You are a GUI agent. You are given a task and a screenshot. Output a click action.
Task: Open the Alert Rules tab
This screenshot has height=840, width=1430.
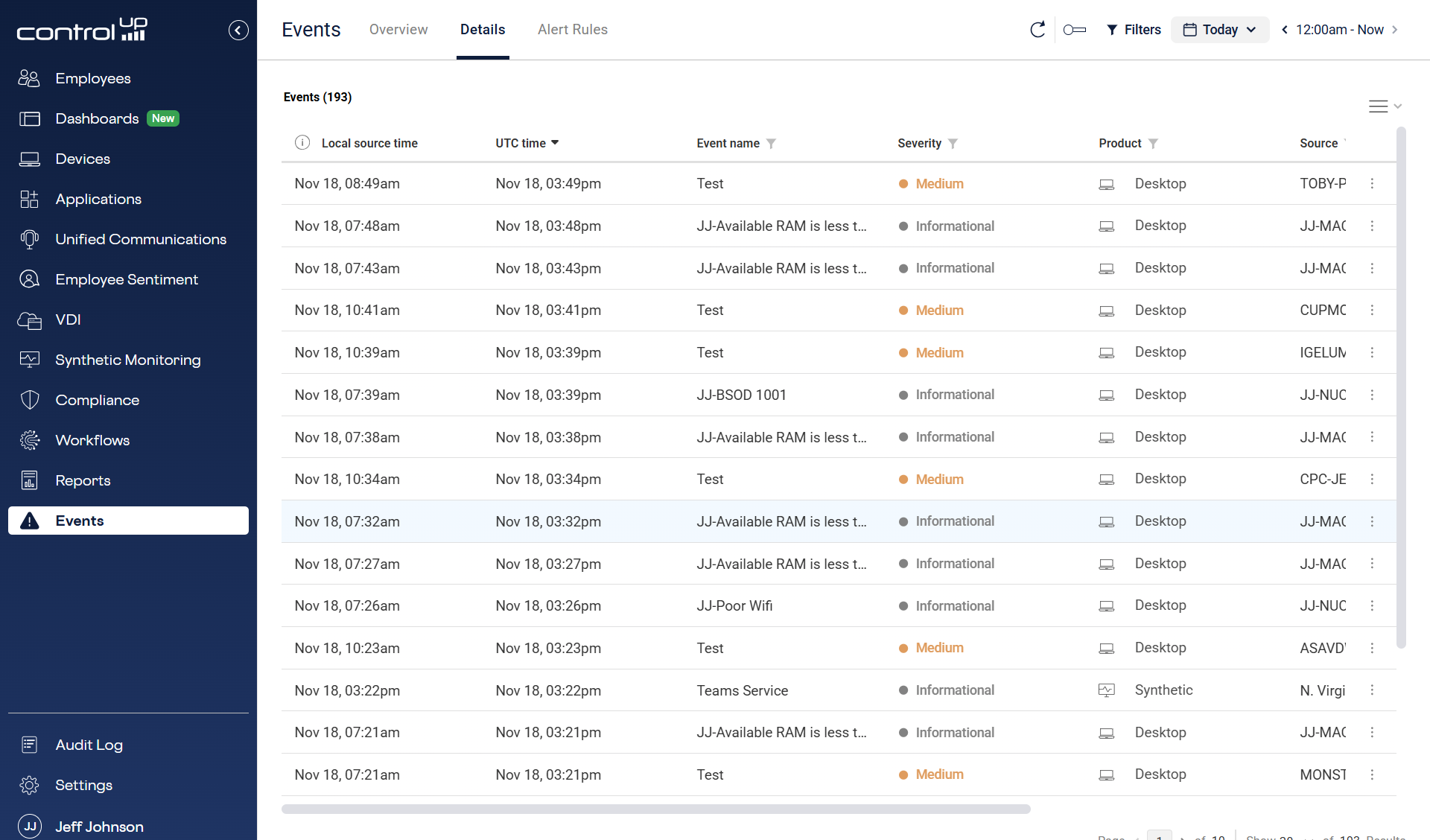point(572,30)
